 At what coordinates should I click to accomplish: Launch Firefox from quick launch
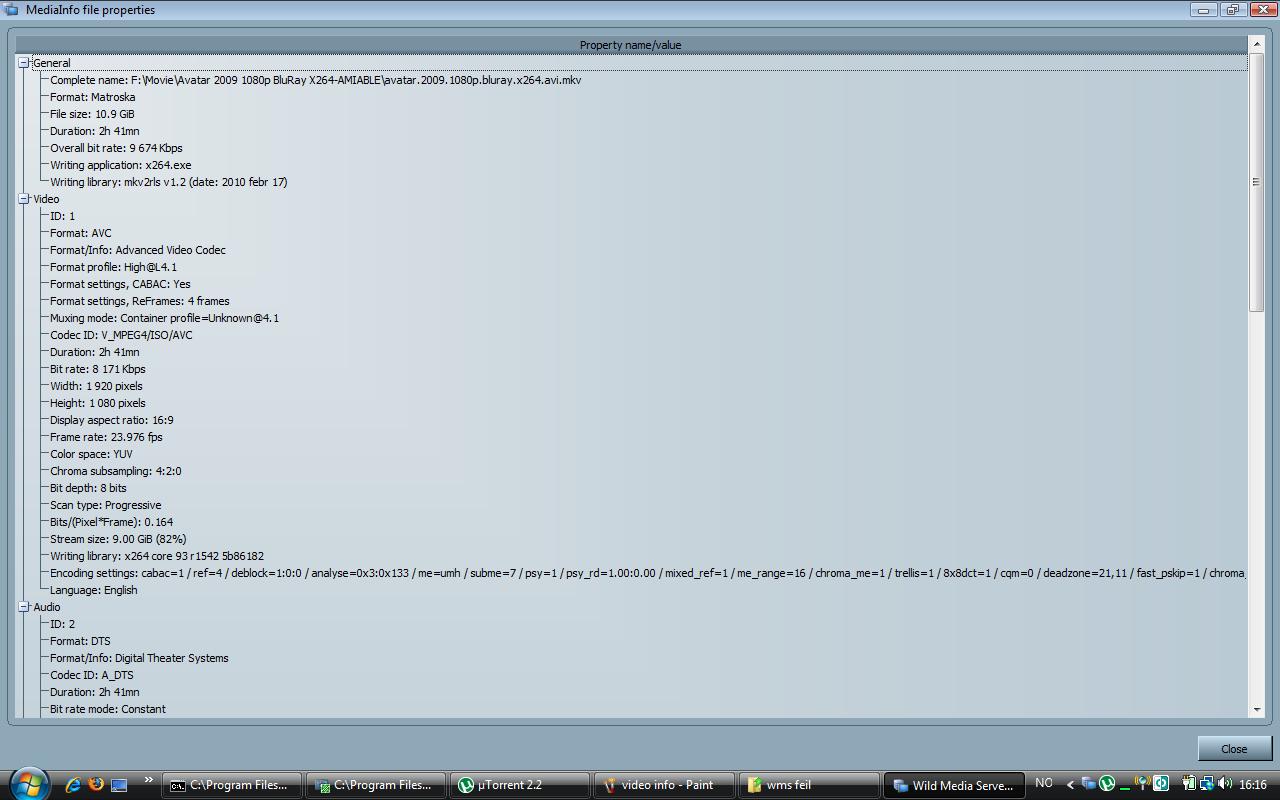[95, 785]
